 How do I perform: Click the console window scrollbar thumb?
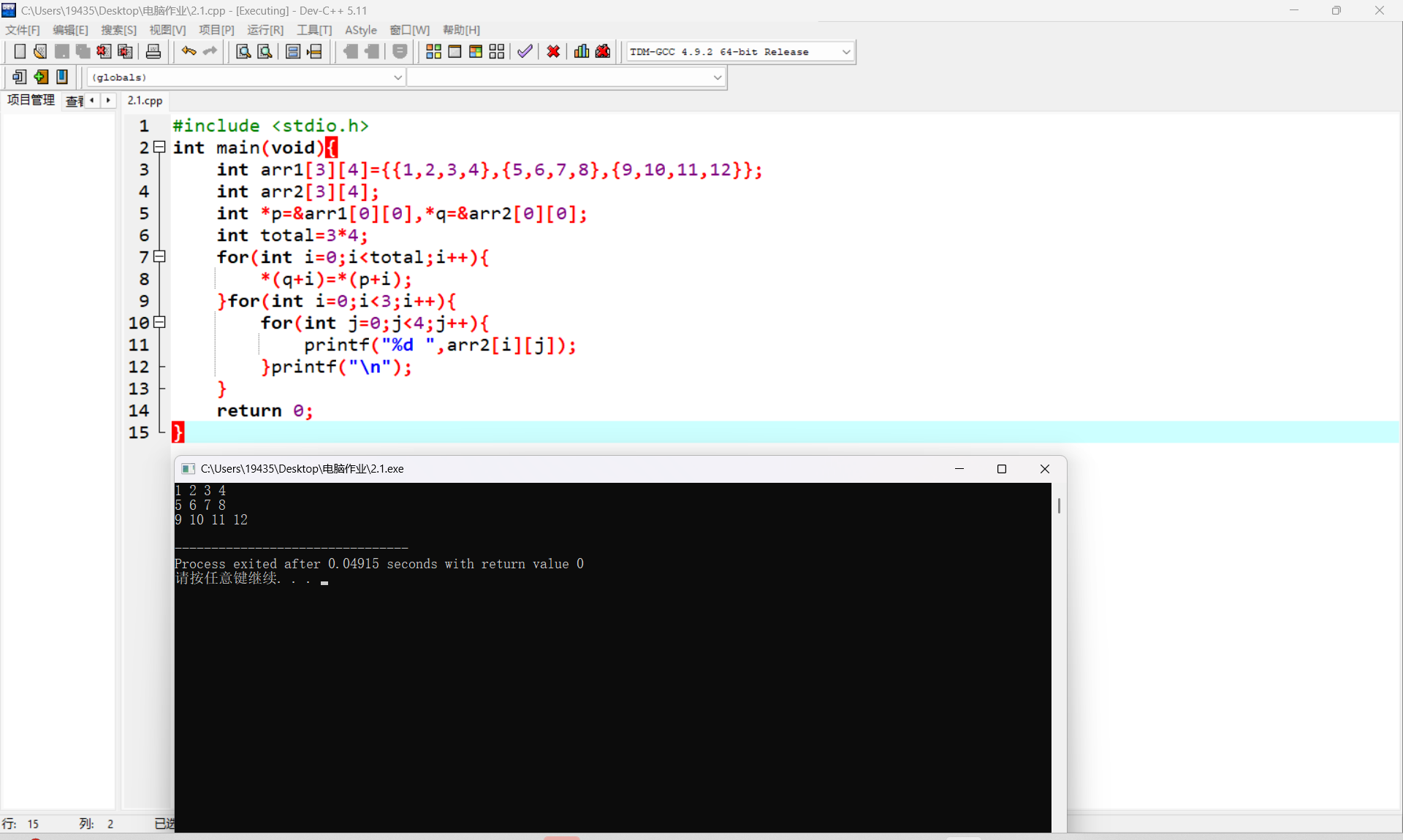(1058, 505)
